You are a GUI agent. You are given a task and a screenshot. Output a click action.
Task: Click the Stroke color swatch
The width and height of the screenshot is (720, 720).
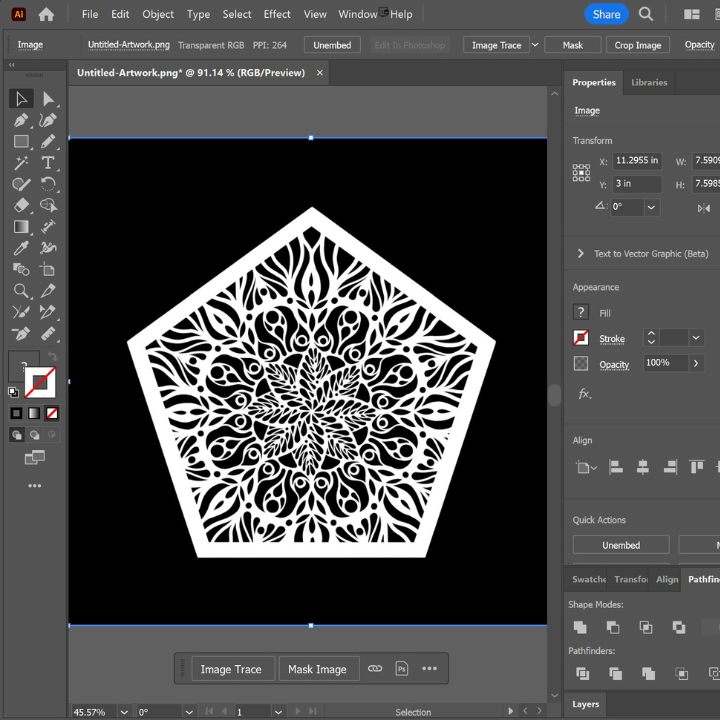581,338
